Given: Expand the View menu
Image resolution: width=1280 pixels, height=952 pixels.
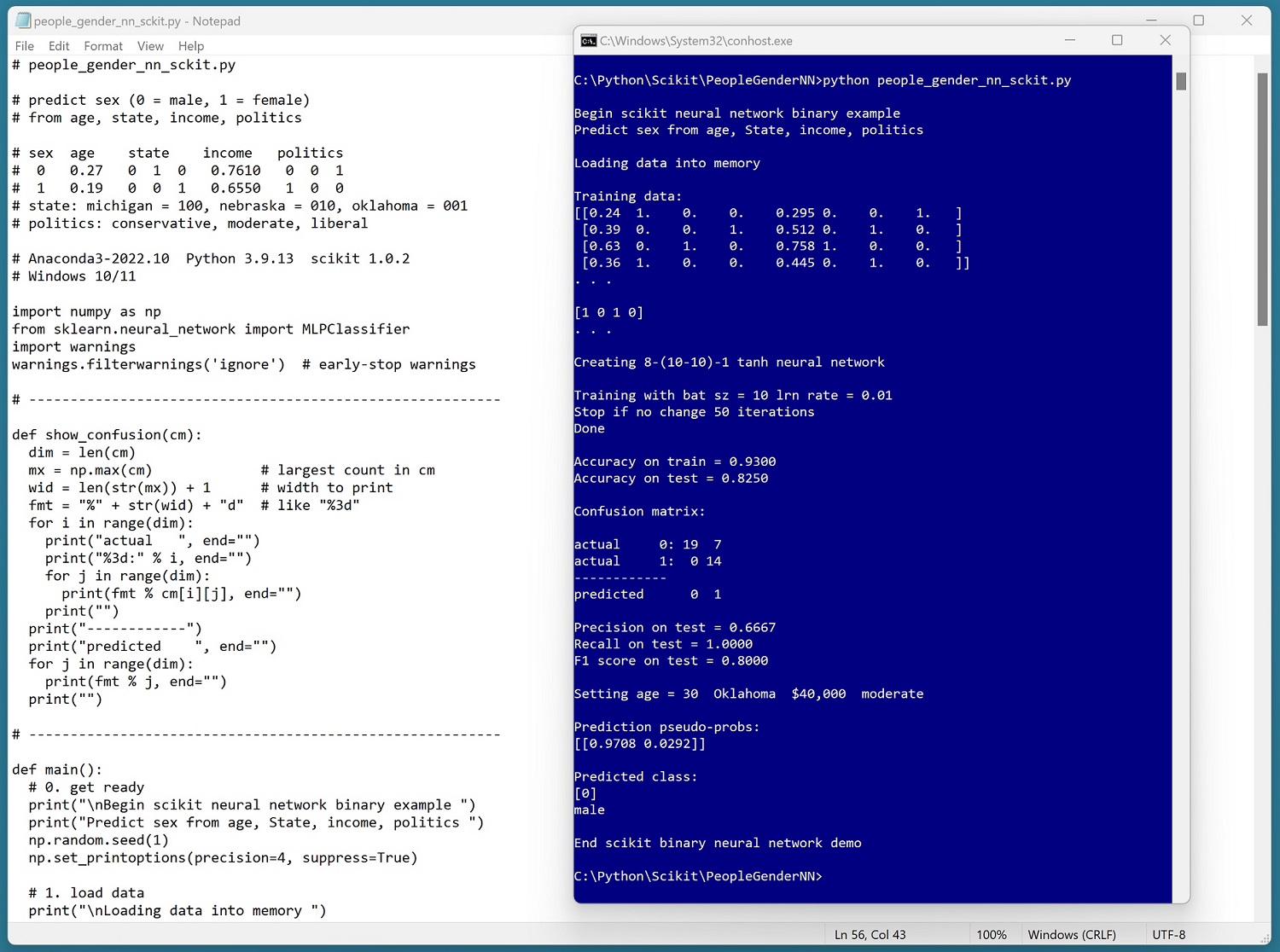Looking at the screenshot, I should [x=150, y=46].
